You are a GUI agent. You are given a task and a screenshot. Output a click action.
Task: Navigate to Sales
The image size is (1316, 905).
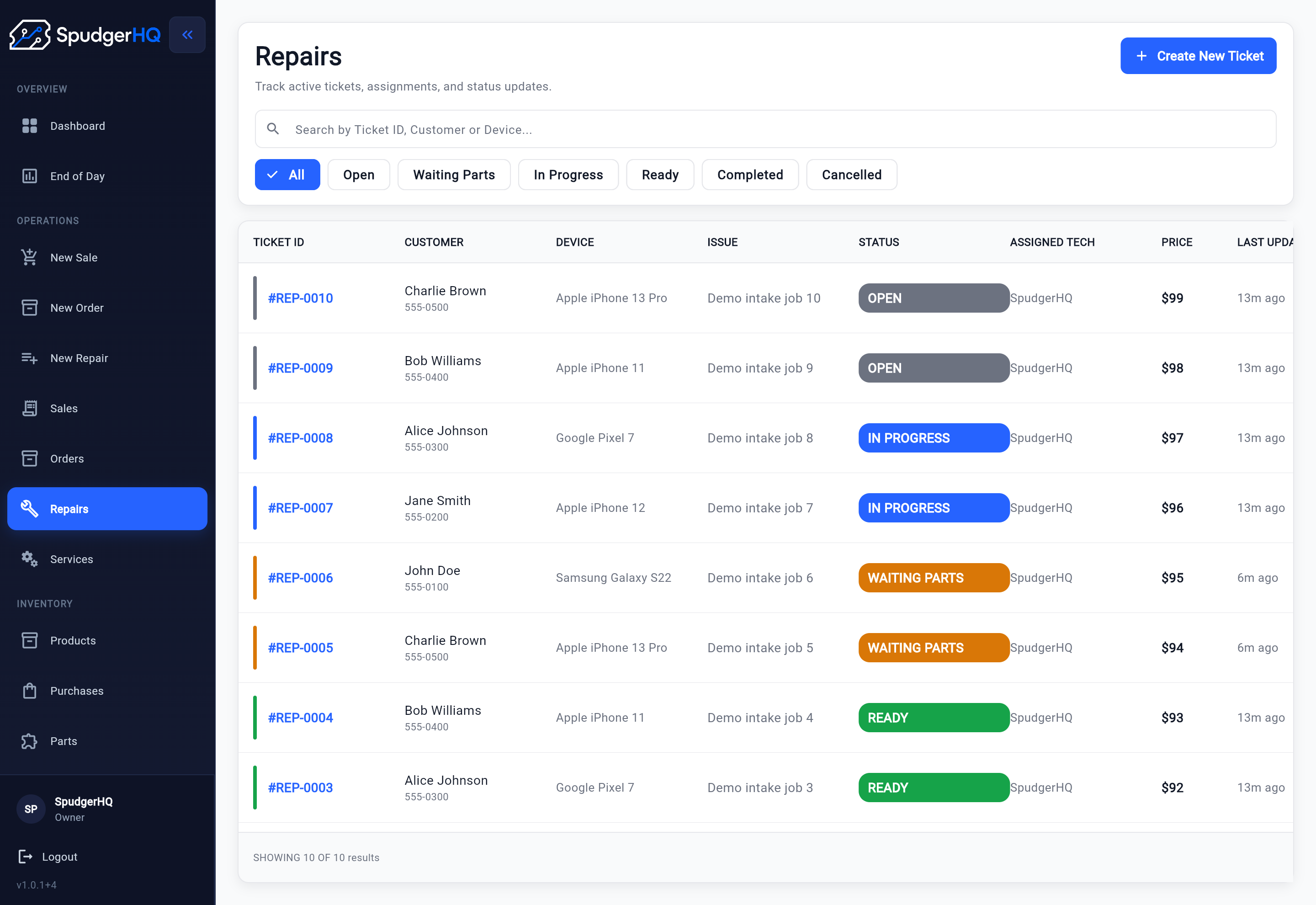pos(107,408)
